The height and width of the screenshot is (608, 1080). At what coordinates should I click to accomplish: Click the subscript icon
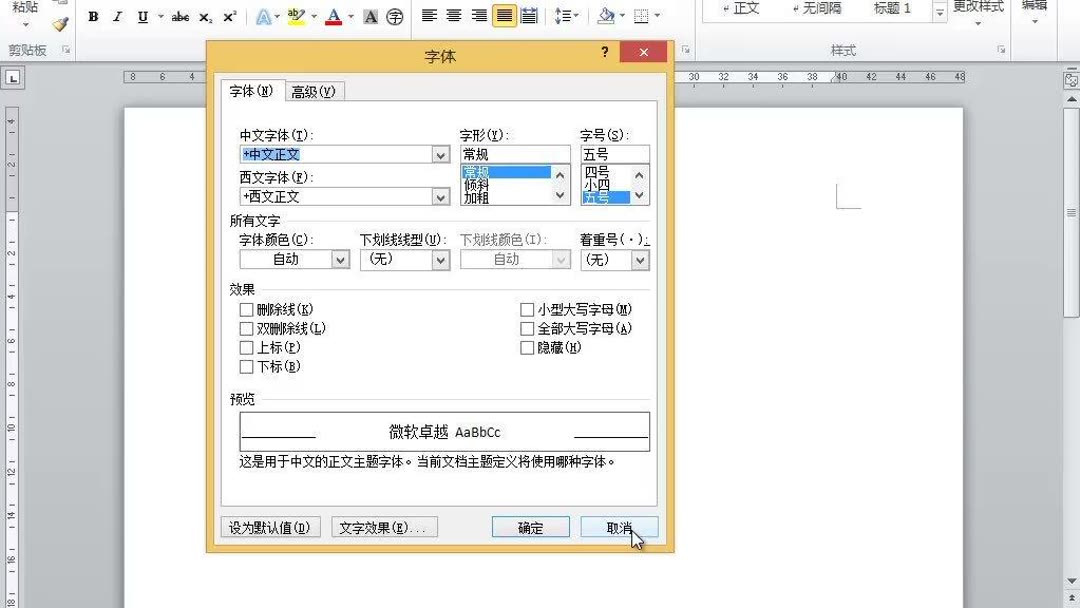click(x=204, y=17)
